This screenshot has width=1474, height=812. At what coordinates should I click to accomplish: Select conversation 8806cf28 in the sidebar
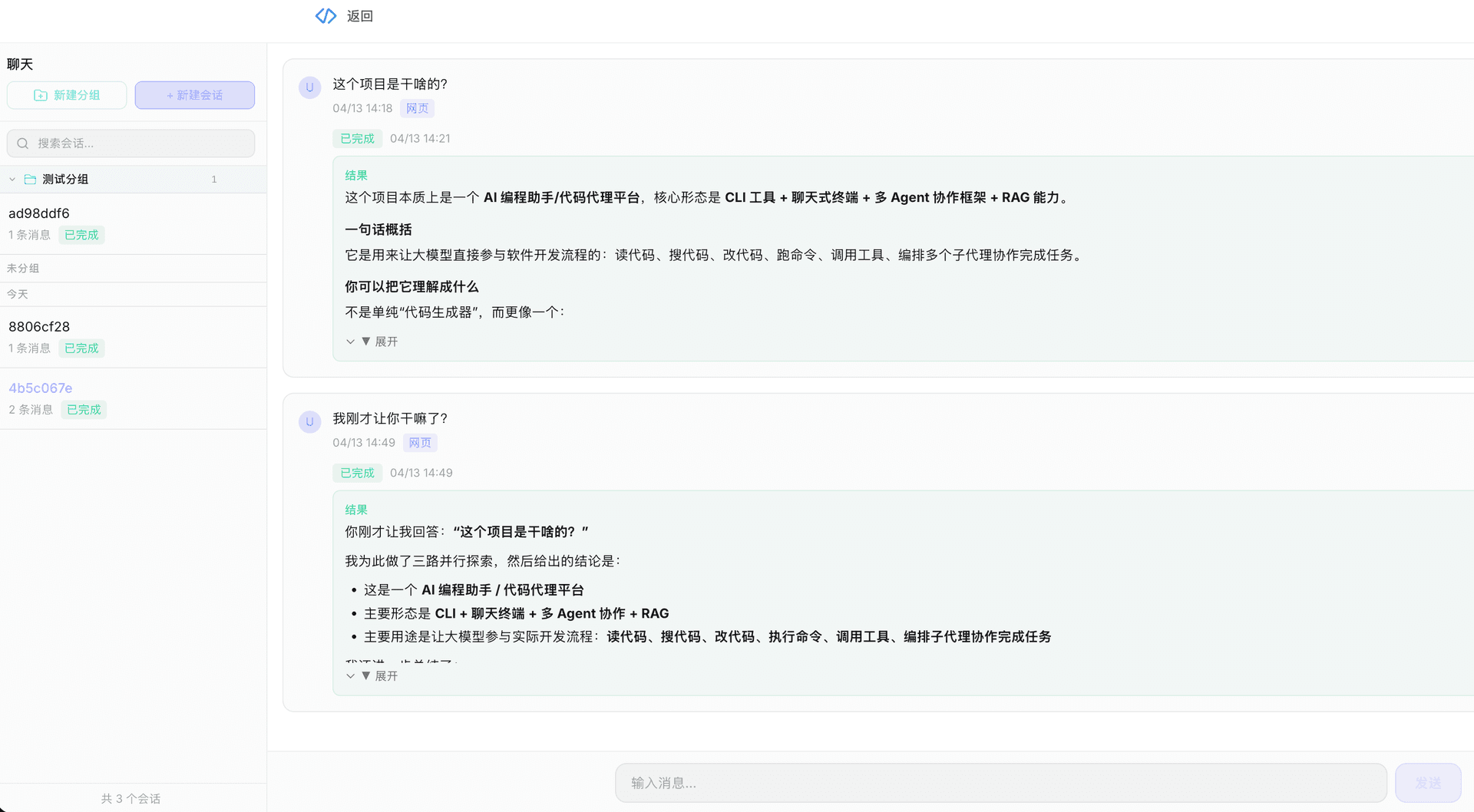[x=39, y=326]
